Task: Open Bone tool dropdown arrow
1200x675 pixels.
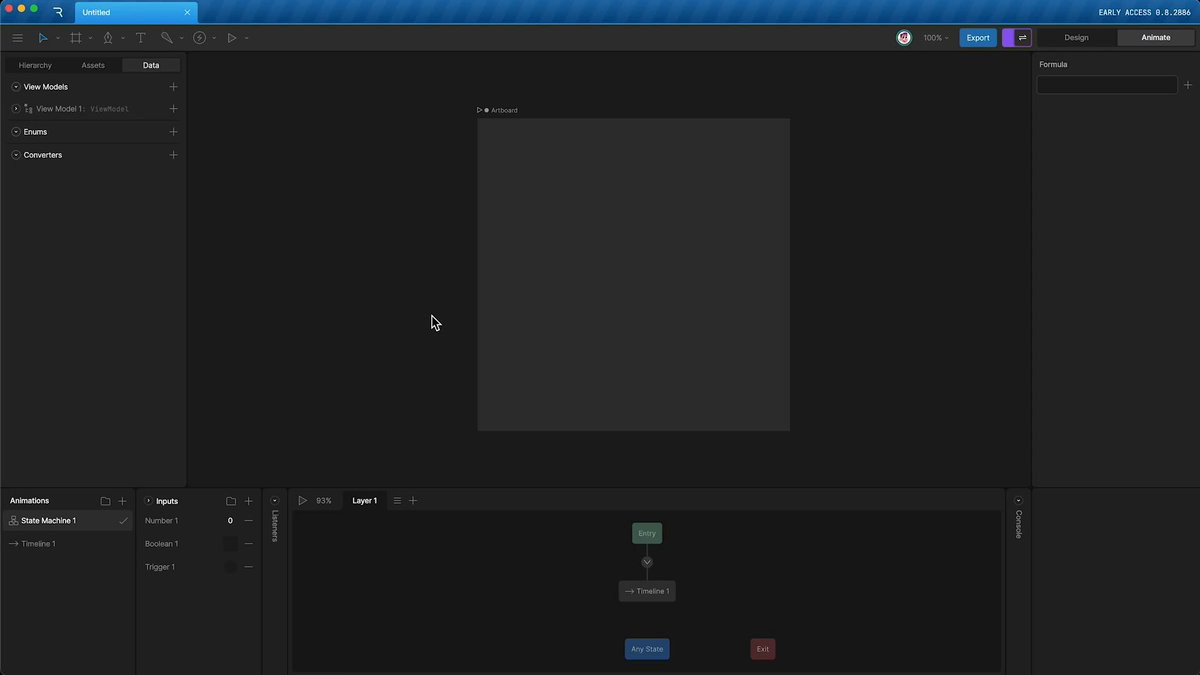Action: [x=181, y=38]
